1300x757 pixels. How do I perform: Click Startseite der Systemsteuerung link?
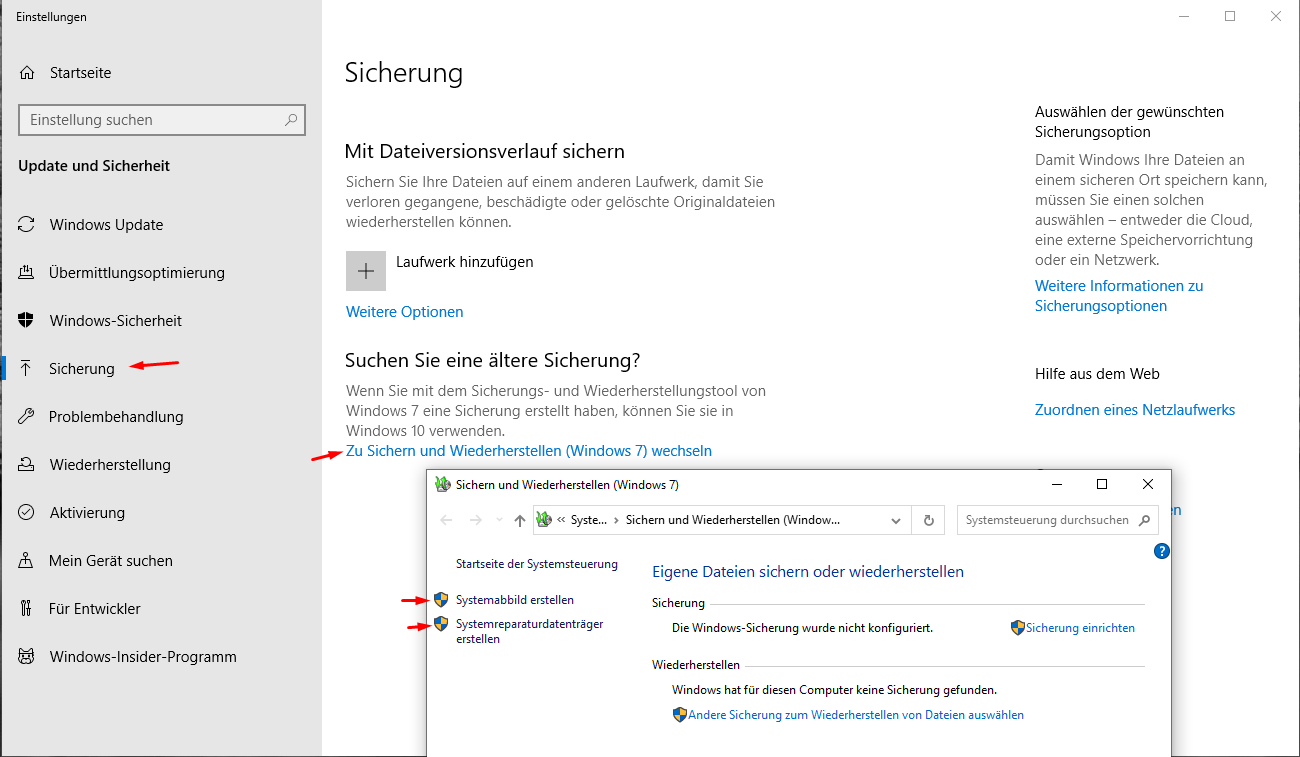point(537,564)
